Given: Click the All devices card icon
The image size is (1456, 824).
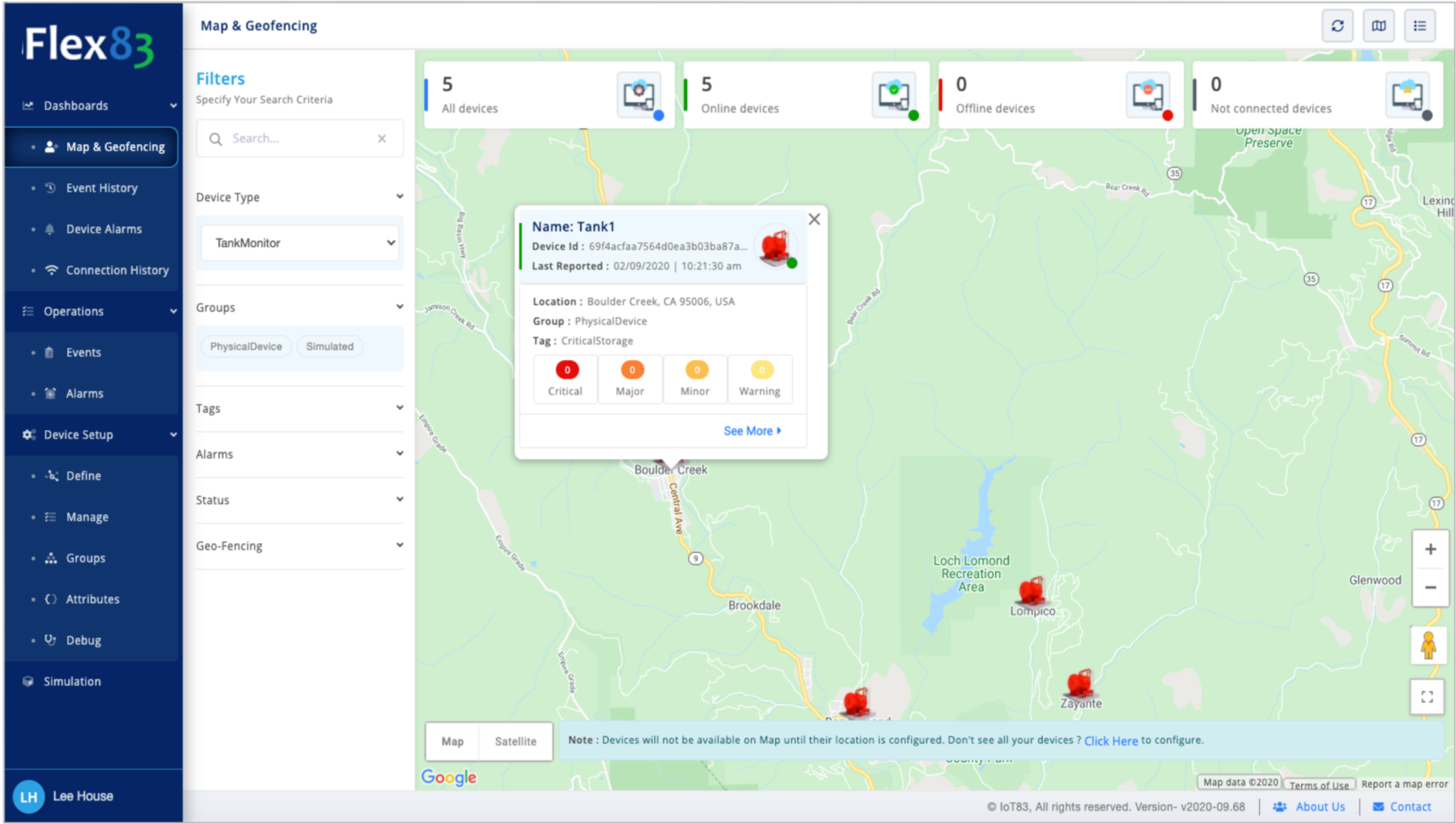Looking at the screenshot, I should (640, 95).
